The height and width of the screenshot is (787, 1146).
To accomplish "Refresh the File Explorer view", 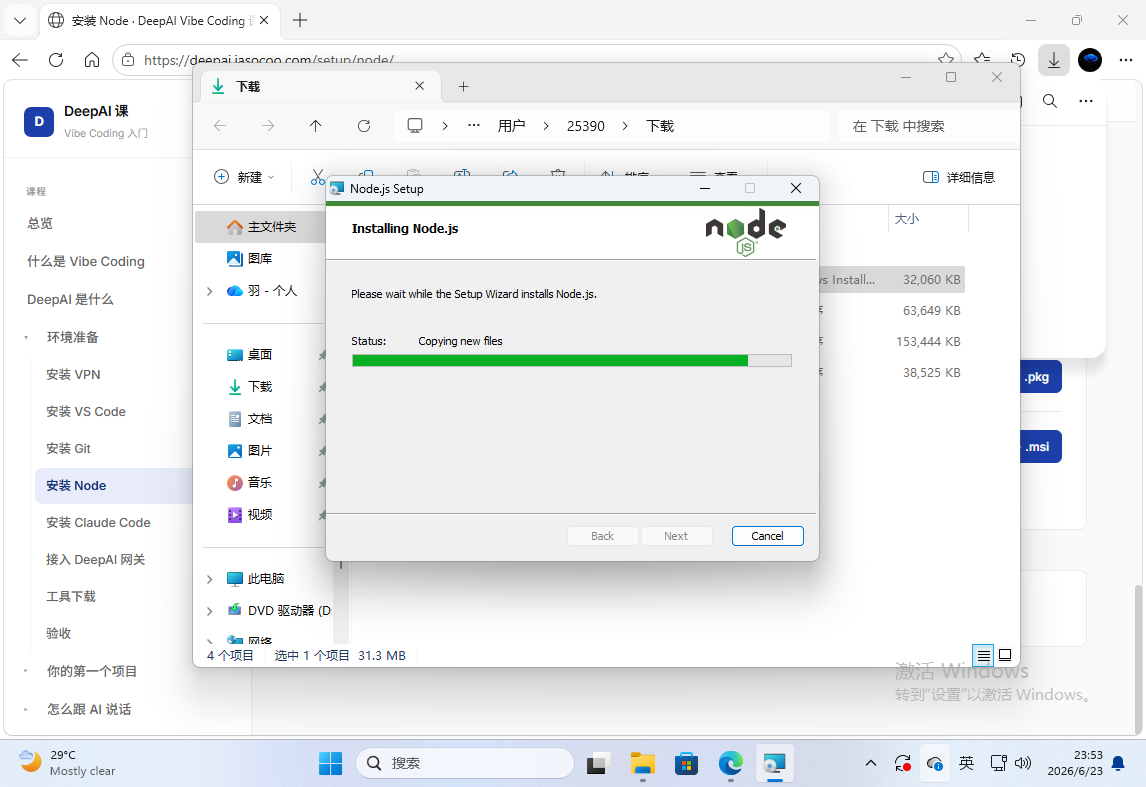I will pyautogui.click(x=364, y=126).
